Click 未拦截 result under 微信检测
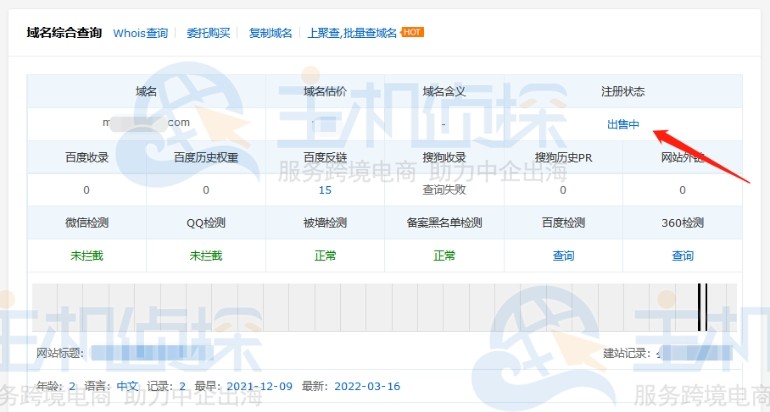 (87, 255)
